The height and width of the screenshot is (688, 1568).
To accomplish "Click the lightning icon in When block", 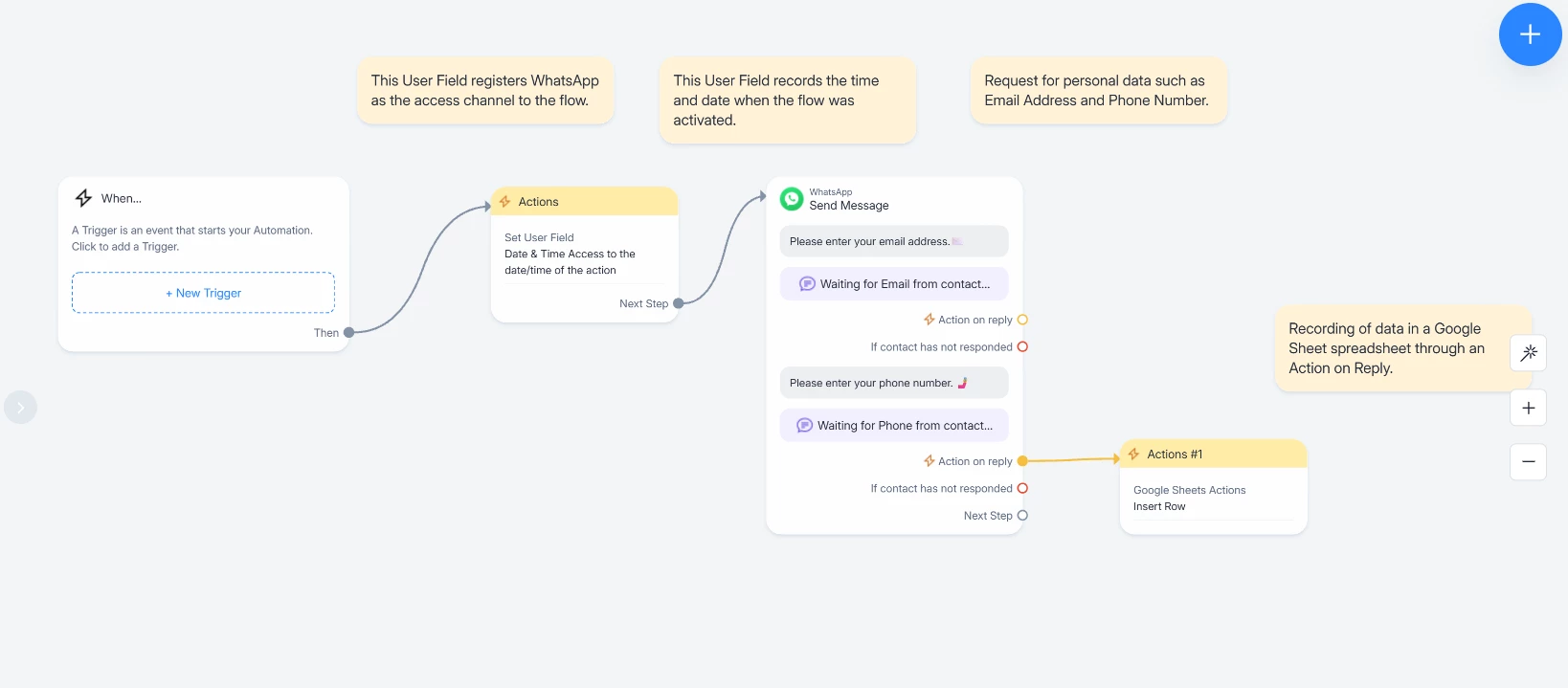I will [x=83, y=198].
